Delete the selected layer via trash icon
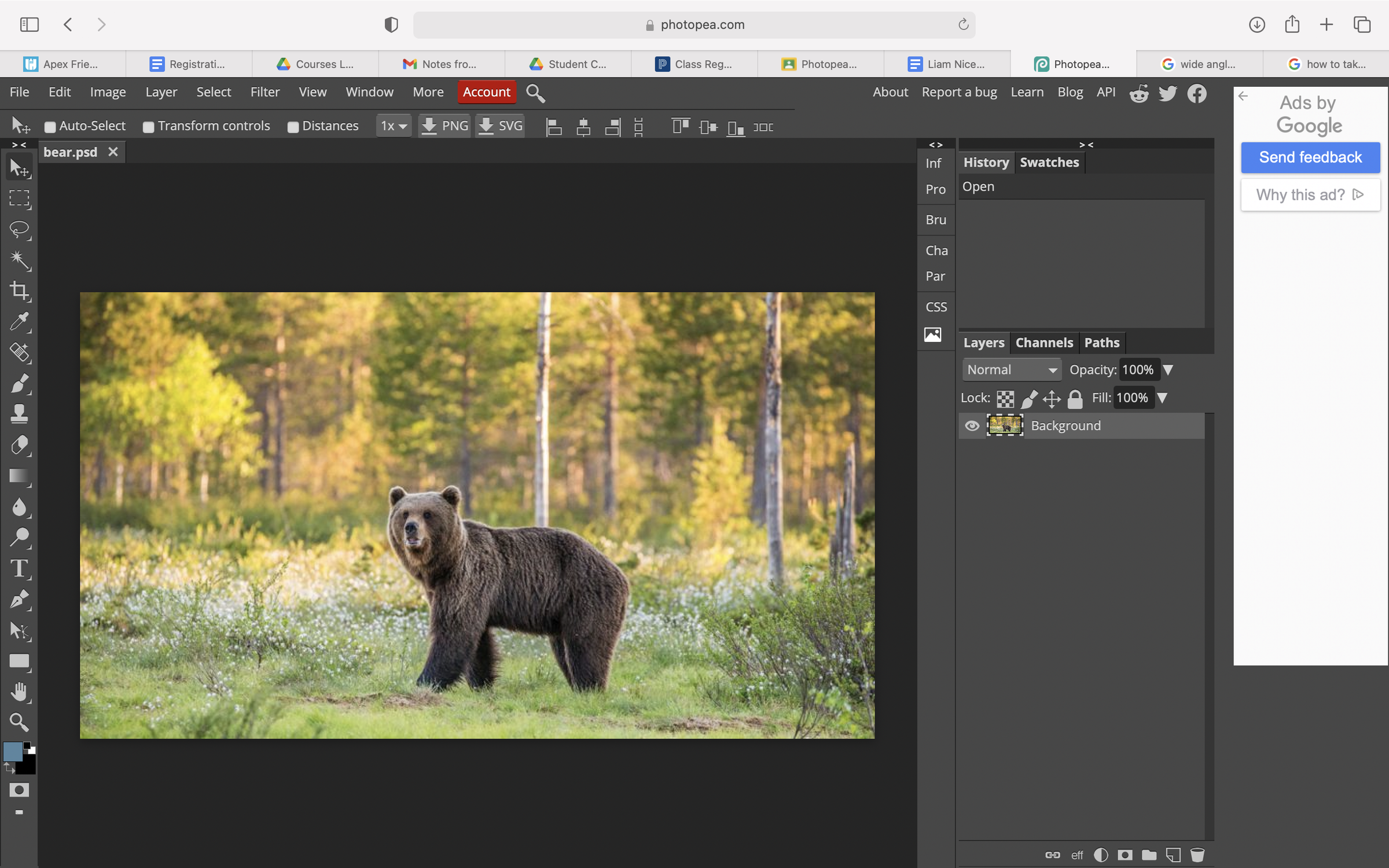 pos(1198,855)
